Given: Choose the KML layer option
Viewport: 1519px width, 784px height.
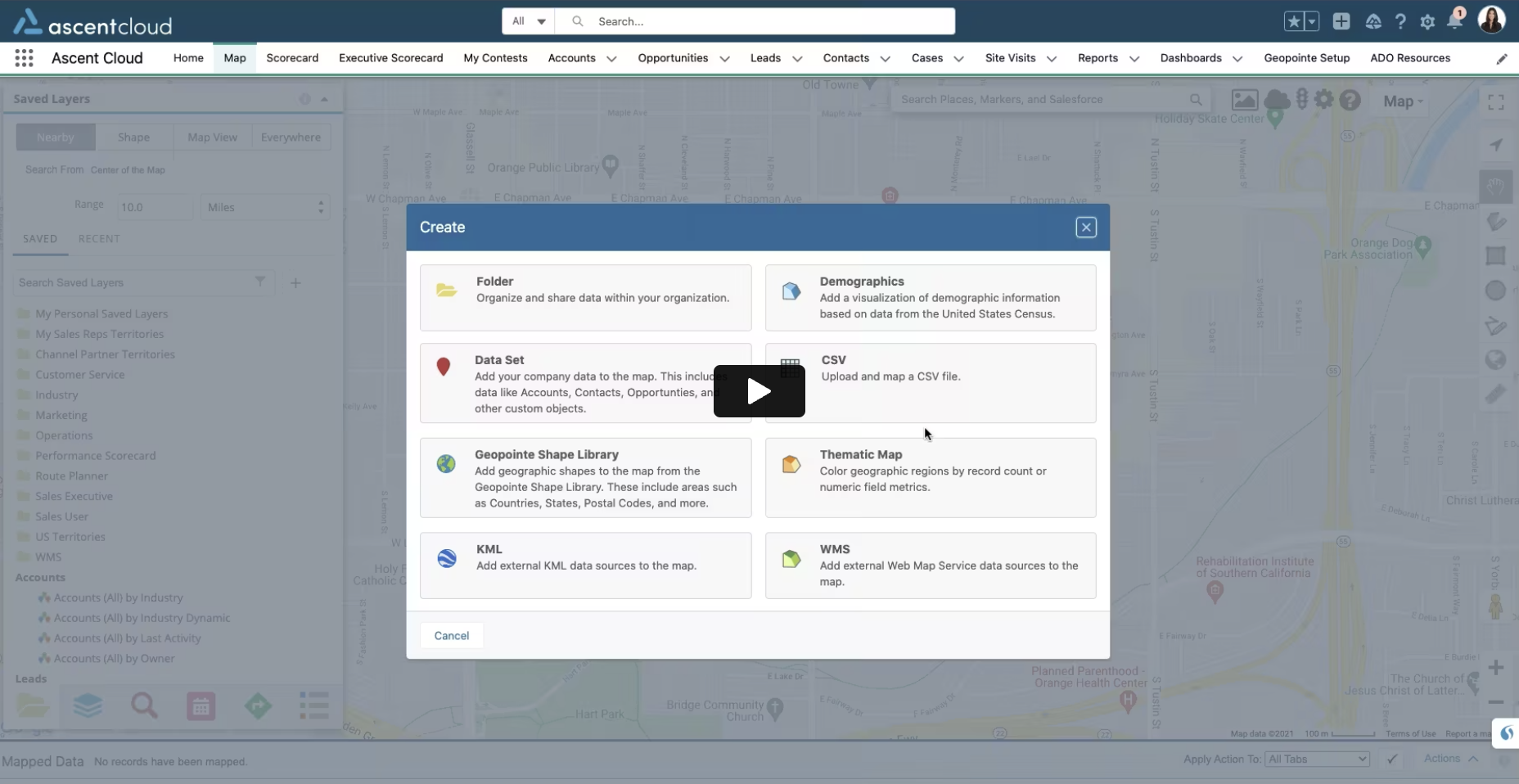Looking at the screenshot, I should pos(585,565).
